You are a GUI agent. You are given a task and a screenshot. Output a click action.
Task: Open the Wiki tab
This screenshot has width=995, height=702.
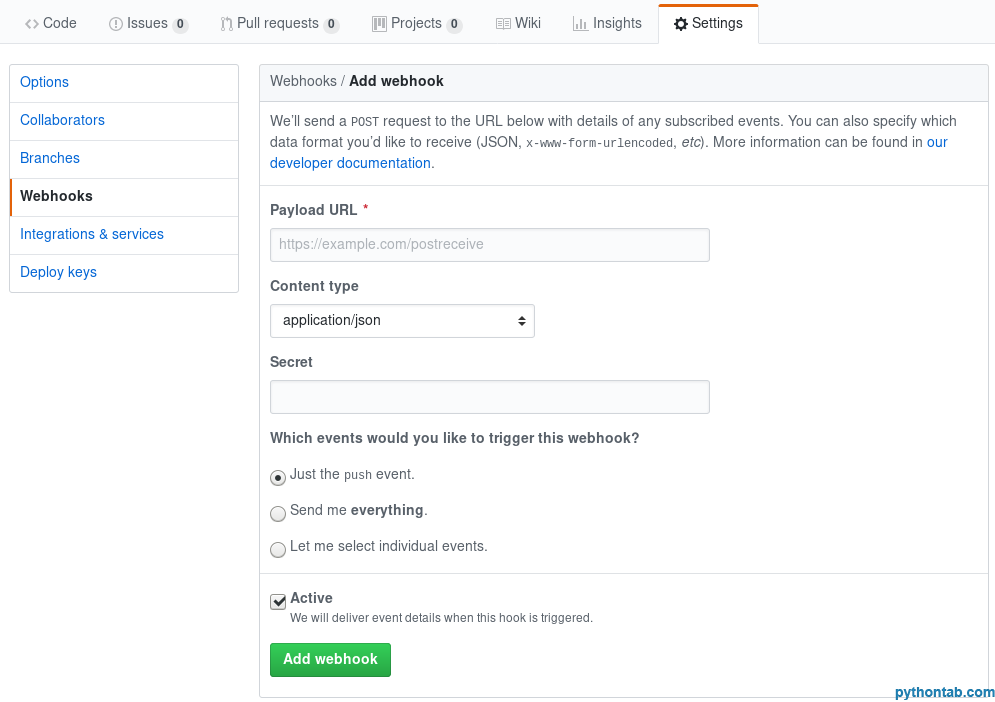[518, 23]
